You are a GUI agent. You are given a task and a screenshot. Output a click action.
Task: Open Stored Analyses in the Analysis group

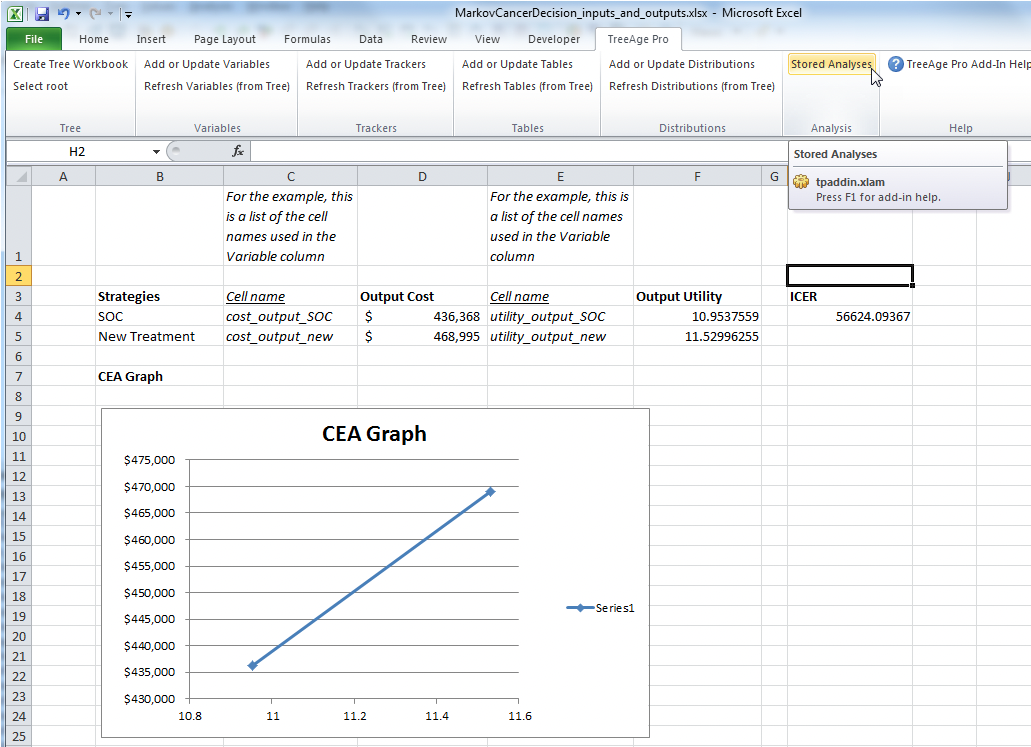tap(831, 64)
